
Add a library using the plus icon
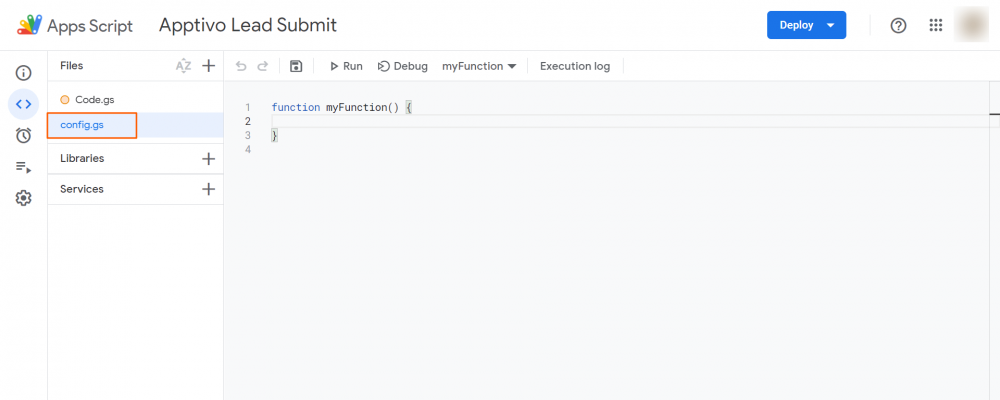point(208,158)
